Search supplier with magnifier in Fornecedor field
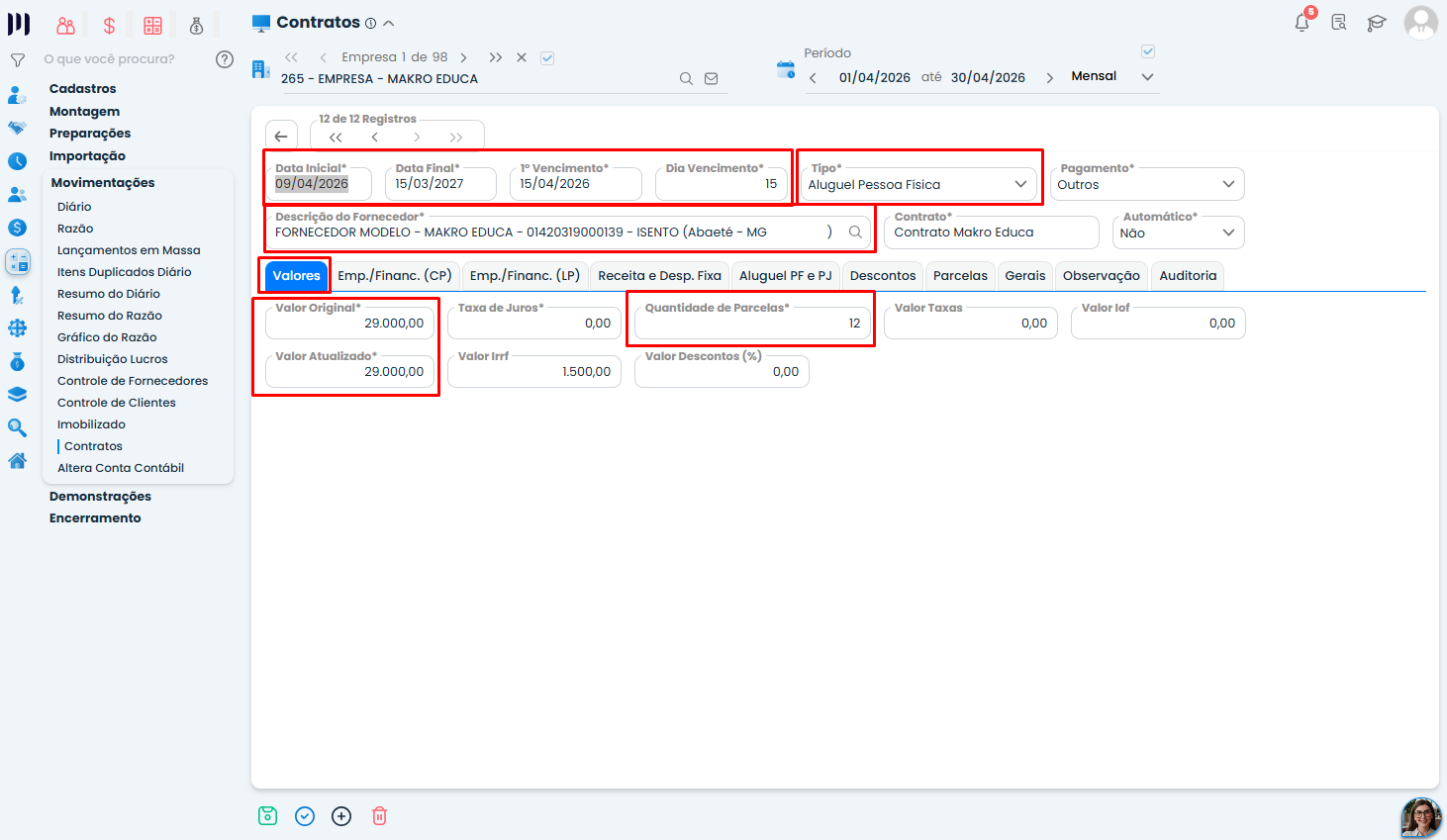This screenshot has height=840, width=1447. click(x=855, y=233)
